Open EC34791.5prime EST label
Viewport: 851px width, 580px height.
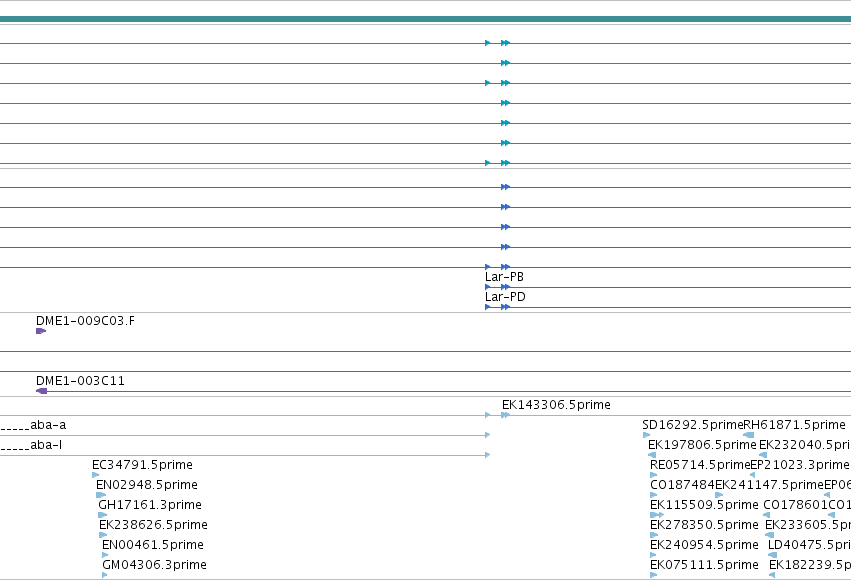tap(142, 465)
